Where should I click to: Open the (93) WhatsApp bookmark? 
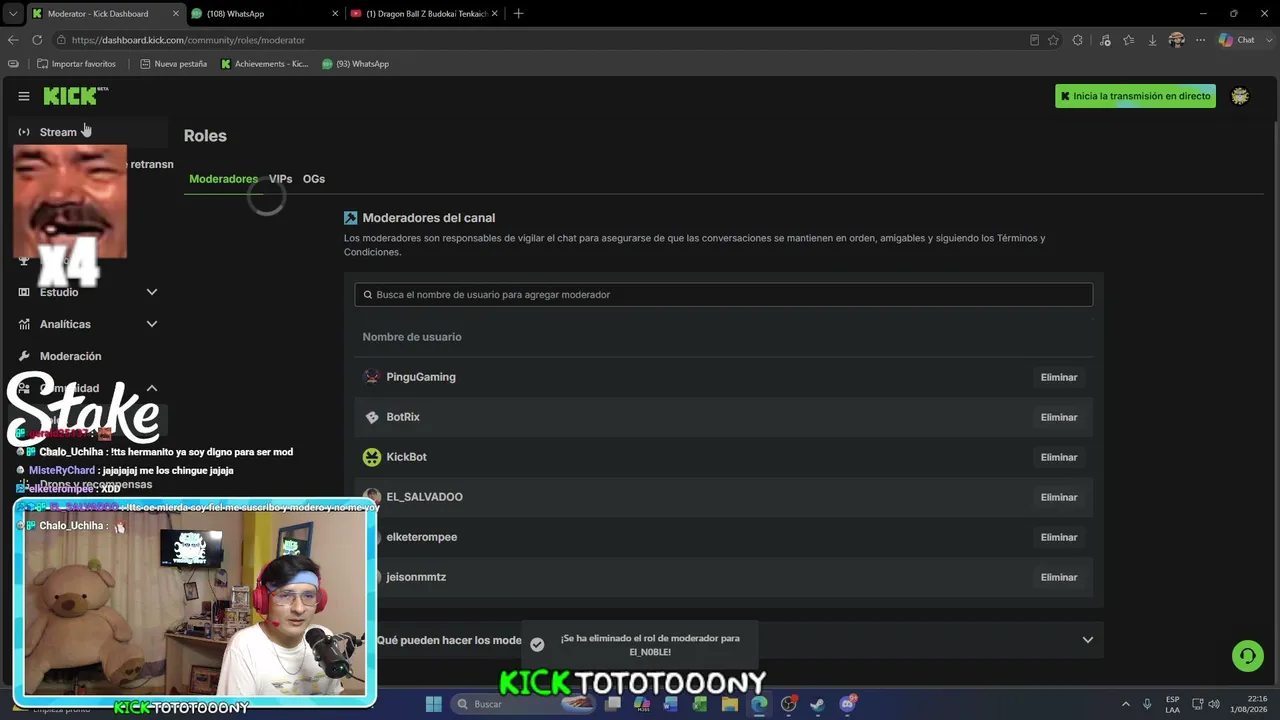tap(355, 64)
